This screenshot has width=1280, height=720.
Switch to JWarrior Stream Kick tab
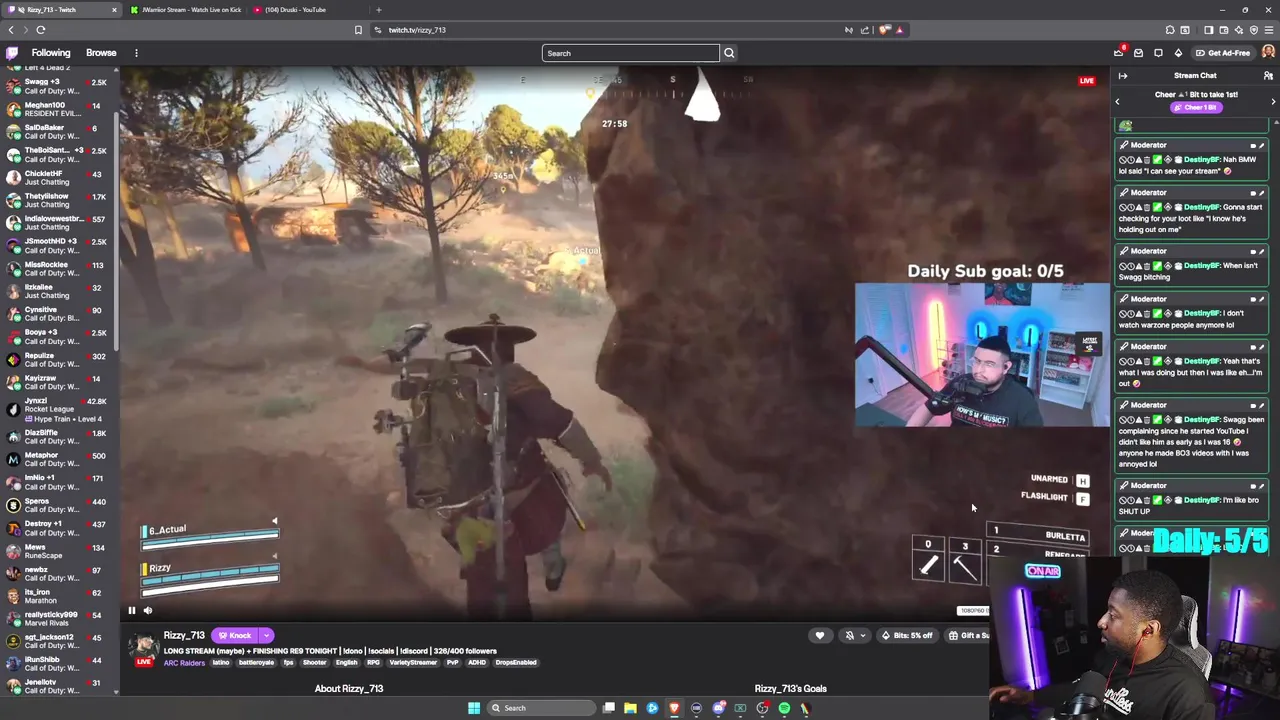point(185,10)
